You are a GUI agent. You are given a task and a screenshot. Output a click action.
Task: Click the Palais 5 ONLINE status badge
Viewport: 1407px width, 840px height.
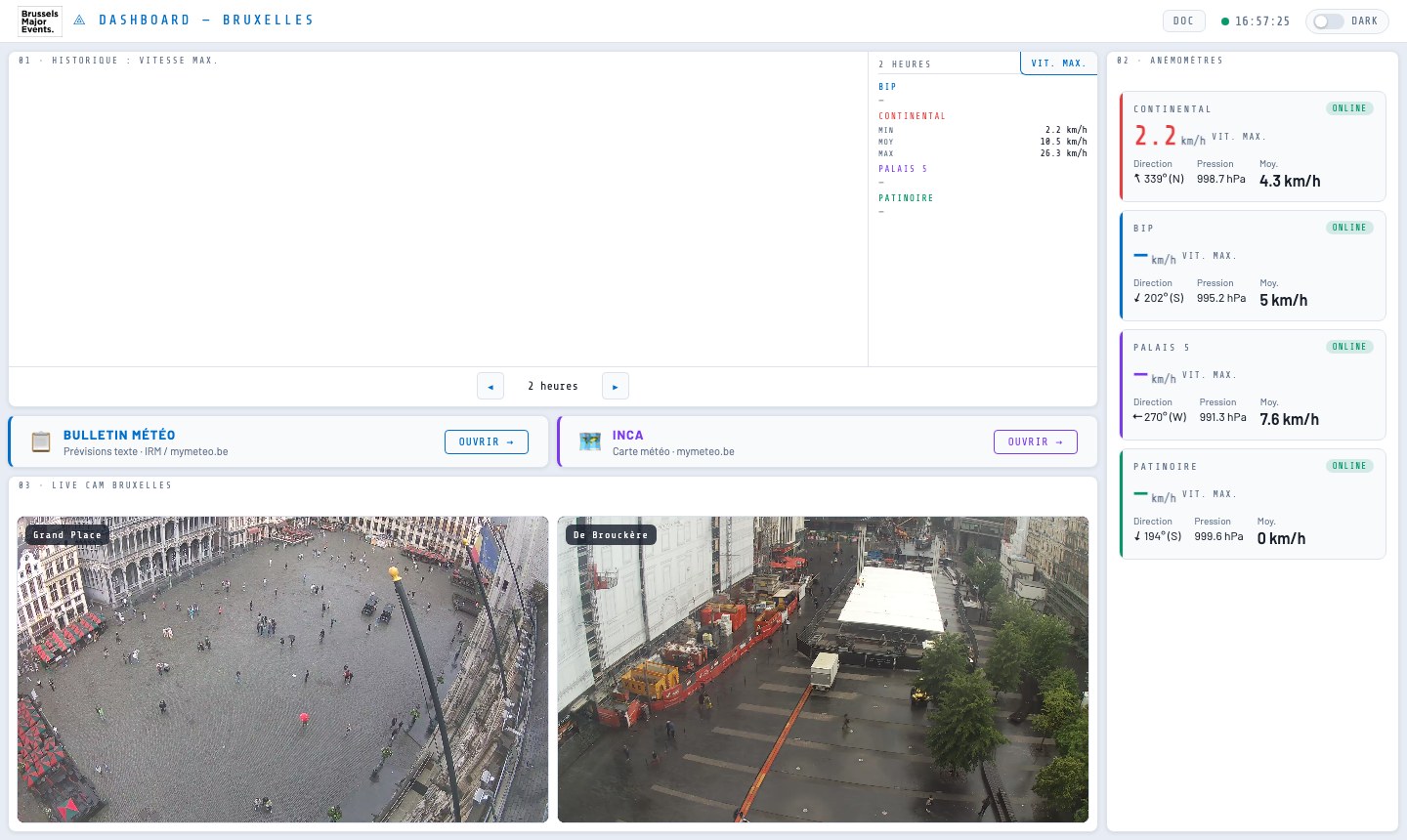[x=1349, y=347]
